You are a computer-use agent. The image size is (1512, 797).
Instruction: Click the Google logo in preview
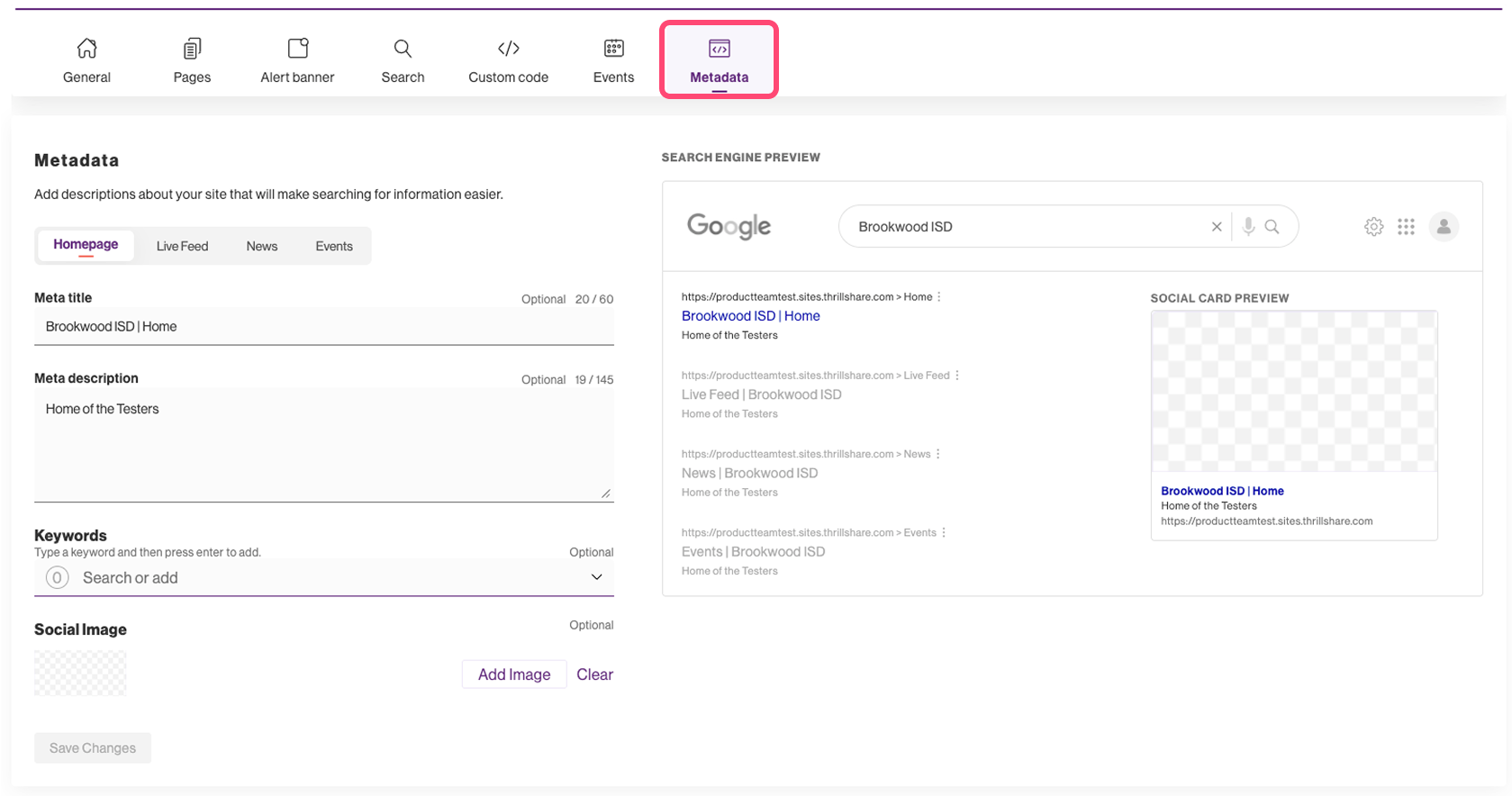729,226
